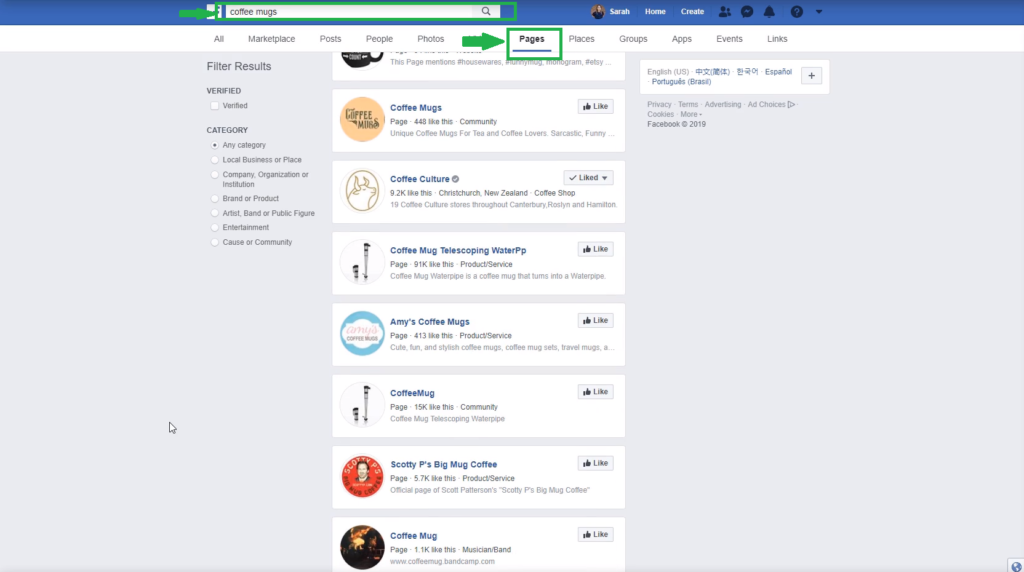
Task: Like the Coffee Mug musician page
Action: coord(595,534)
